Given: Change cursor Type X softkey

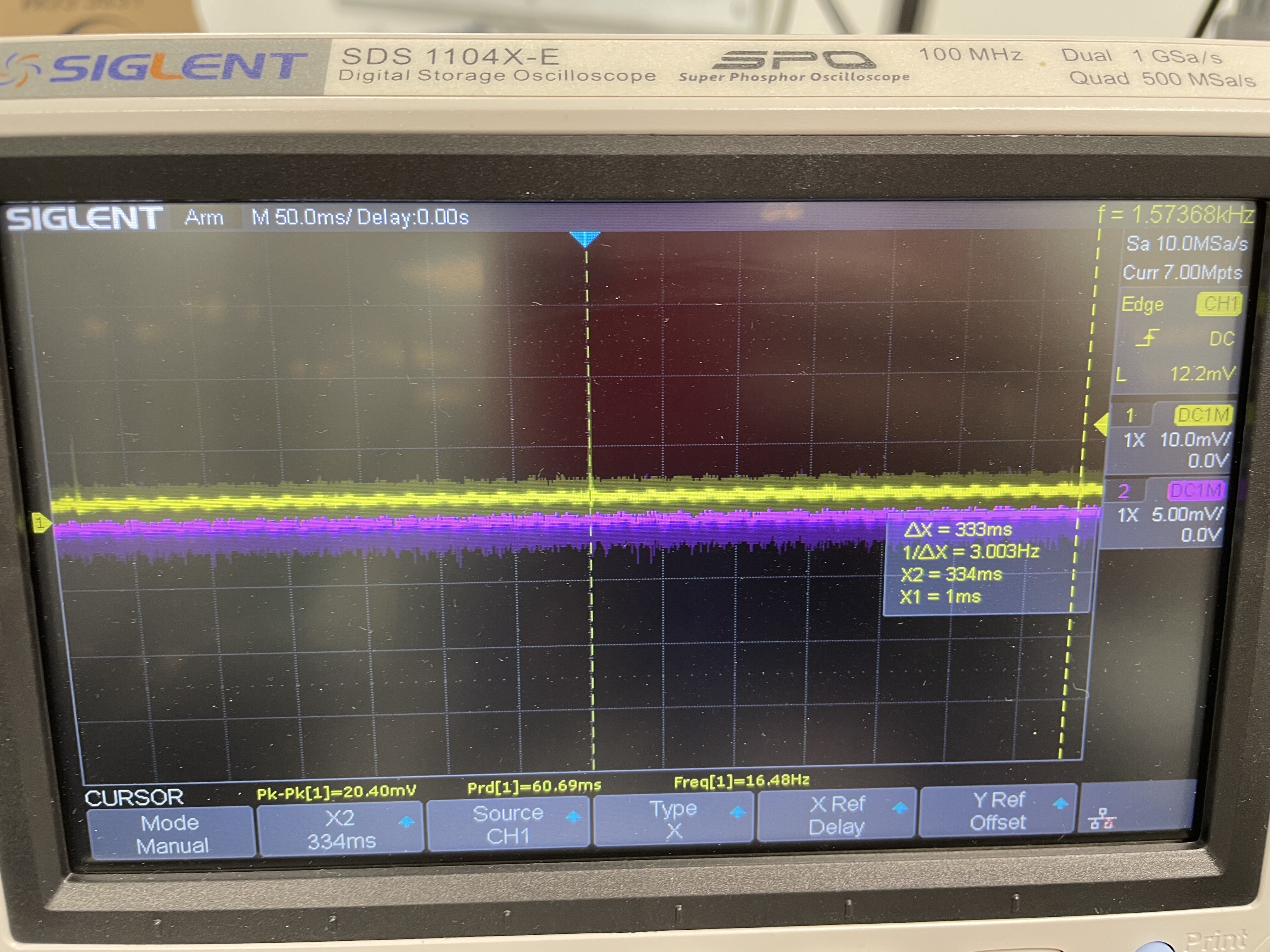Looking at the screenshot, I should pyautogui.click(x=674, y=819).
